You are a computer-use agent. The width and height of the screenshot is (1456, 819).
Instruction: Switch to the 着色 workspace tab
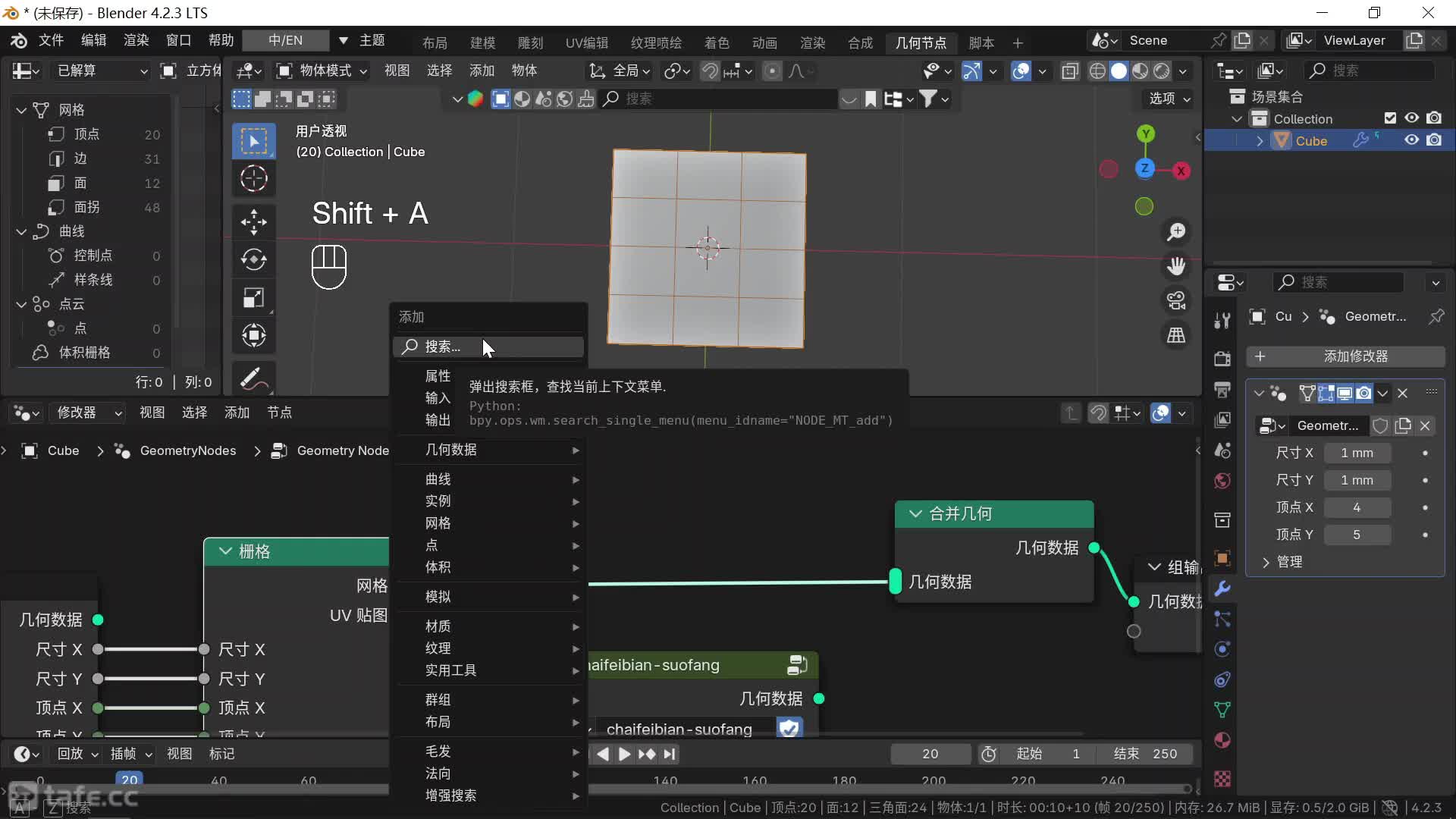(x=716, y=42)
